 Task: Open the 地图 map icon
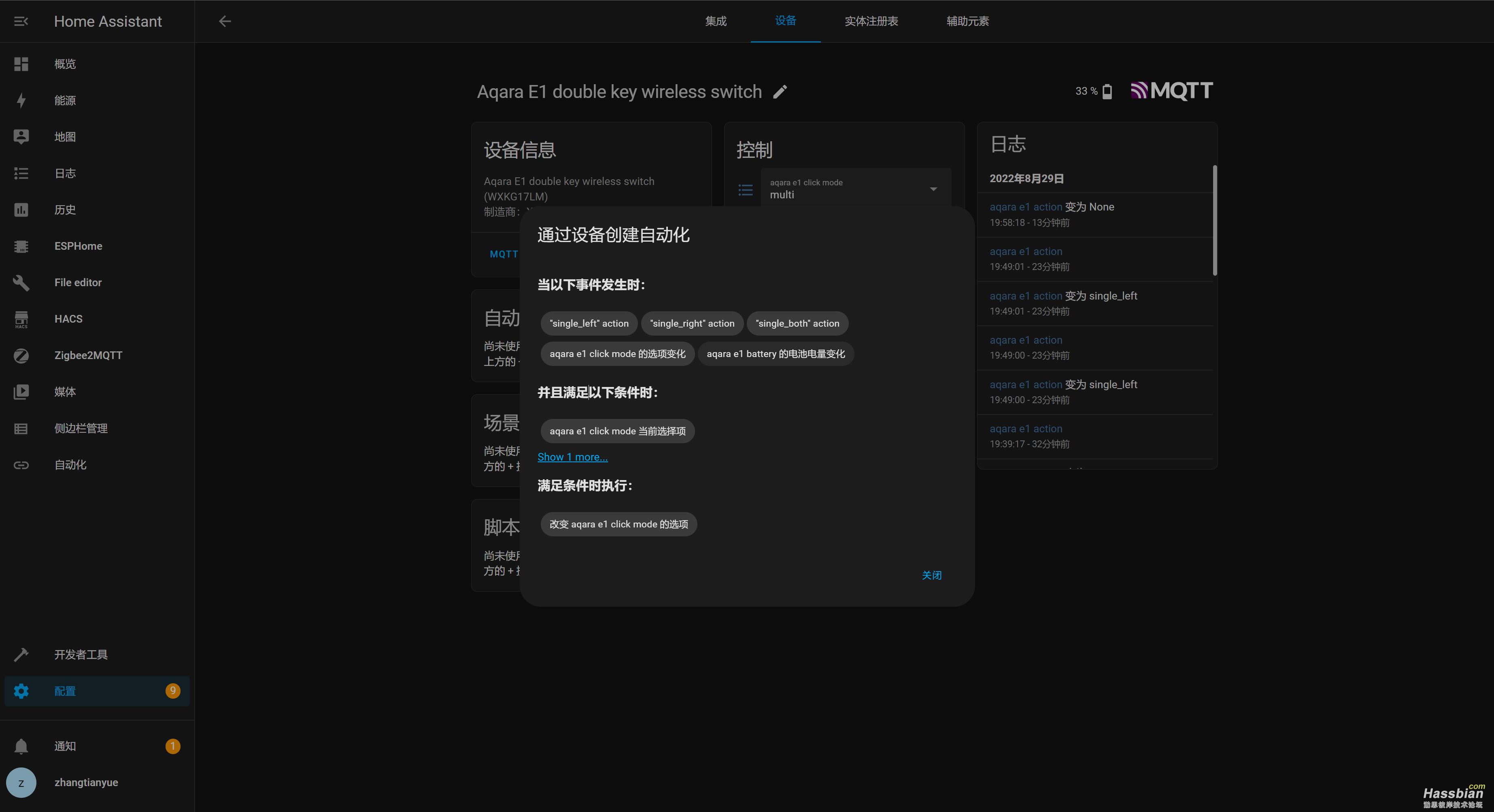(21, 137)
